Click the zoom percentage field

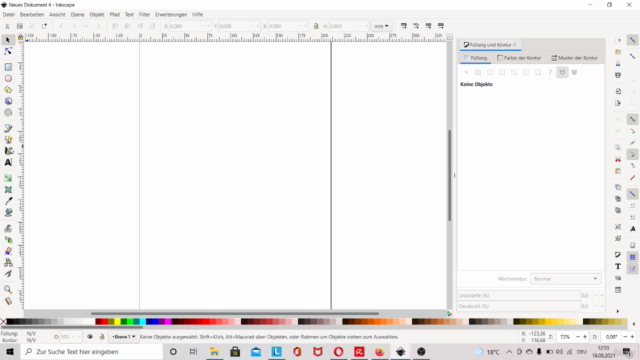click(x=566, y=337)
